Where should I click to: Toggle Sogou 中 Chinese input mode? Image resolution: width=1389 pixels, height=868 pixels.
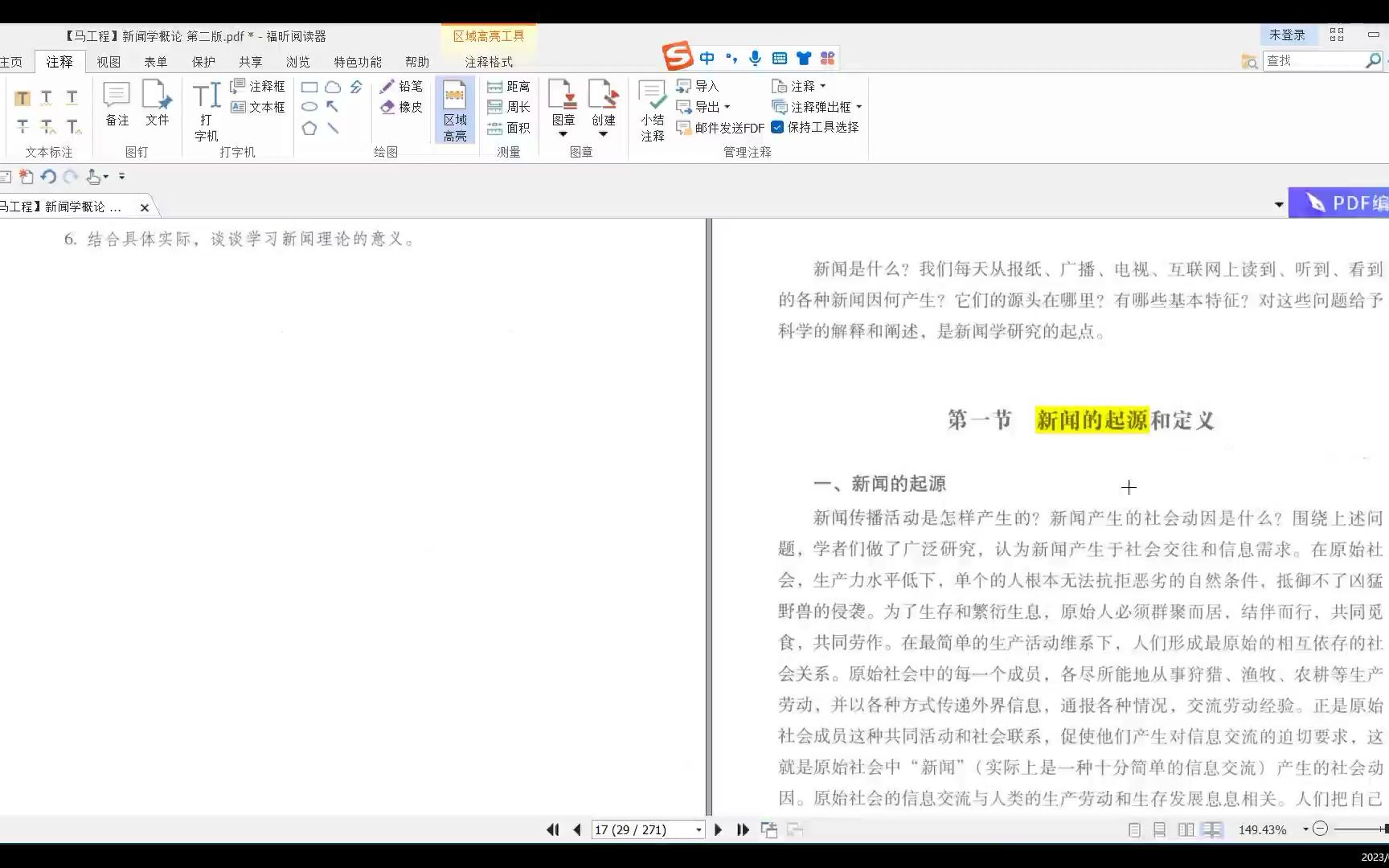point(707,58)
